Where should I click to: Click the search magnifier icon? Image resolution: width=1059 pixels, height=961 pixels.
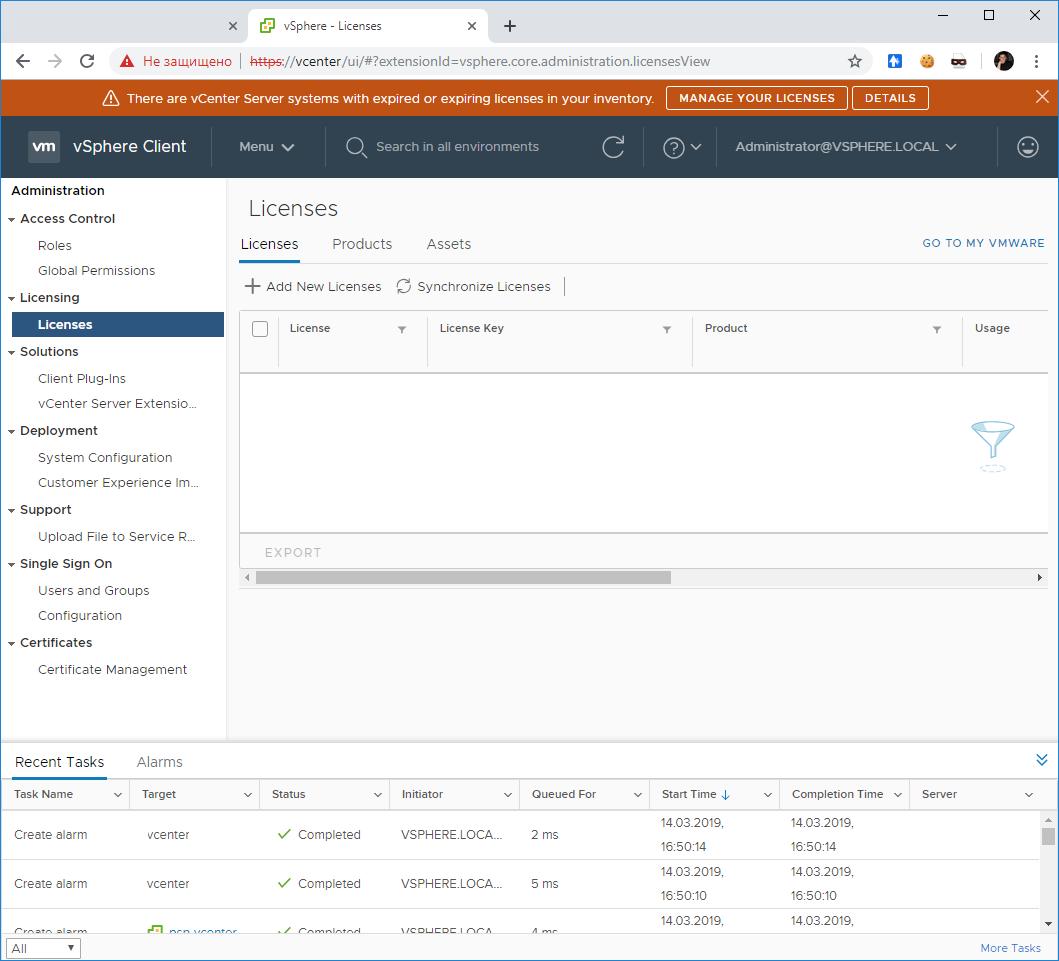click(356, 147)
